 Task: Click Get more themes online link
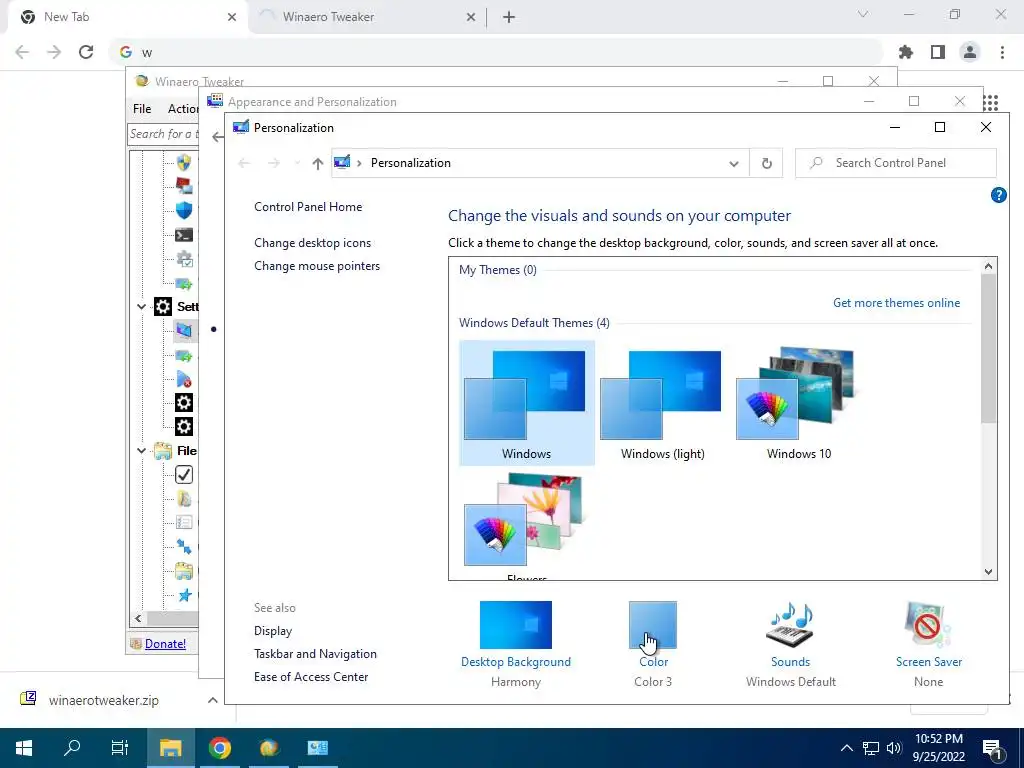897,303
